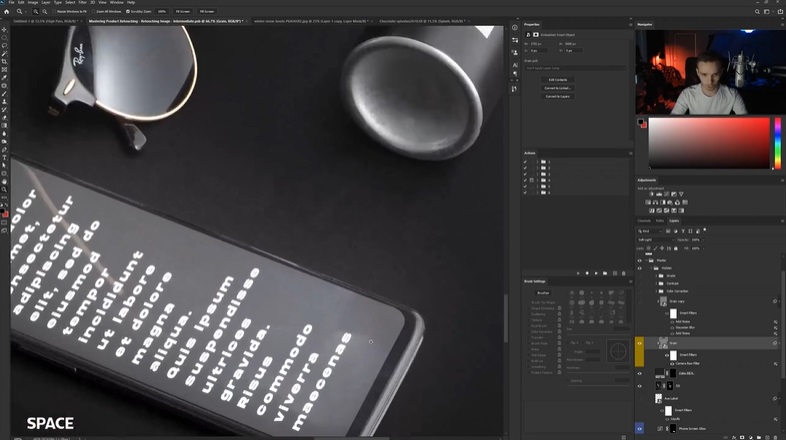This screenshot has height=440, width=786.
Task: Click the Fit Screen button
Action: point(182,11)
